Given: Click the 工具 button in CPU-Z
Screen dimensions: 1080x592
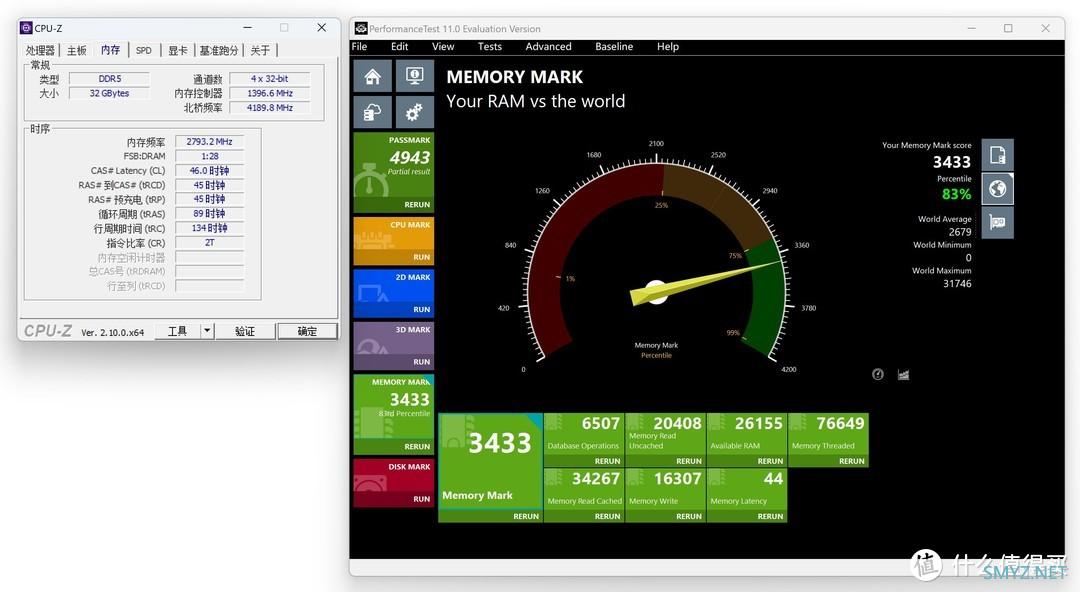Looking at the screenshot, I should pyautogui.click(x=178, y=331).
